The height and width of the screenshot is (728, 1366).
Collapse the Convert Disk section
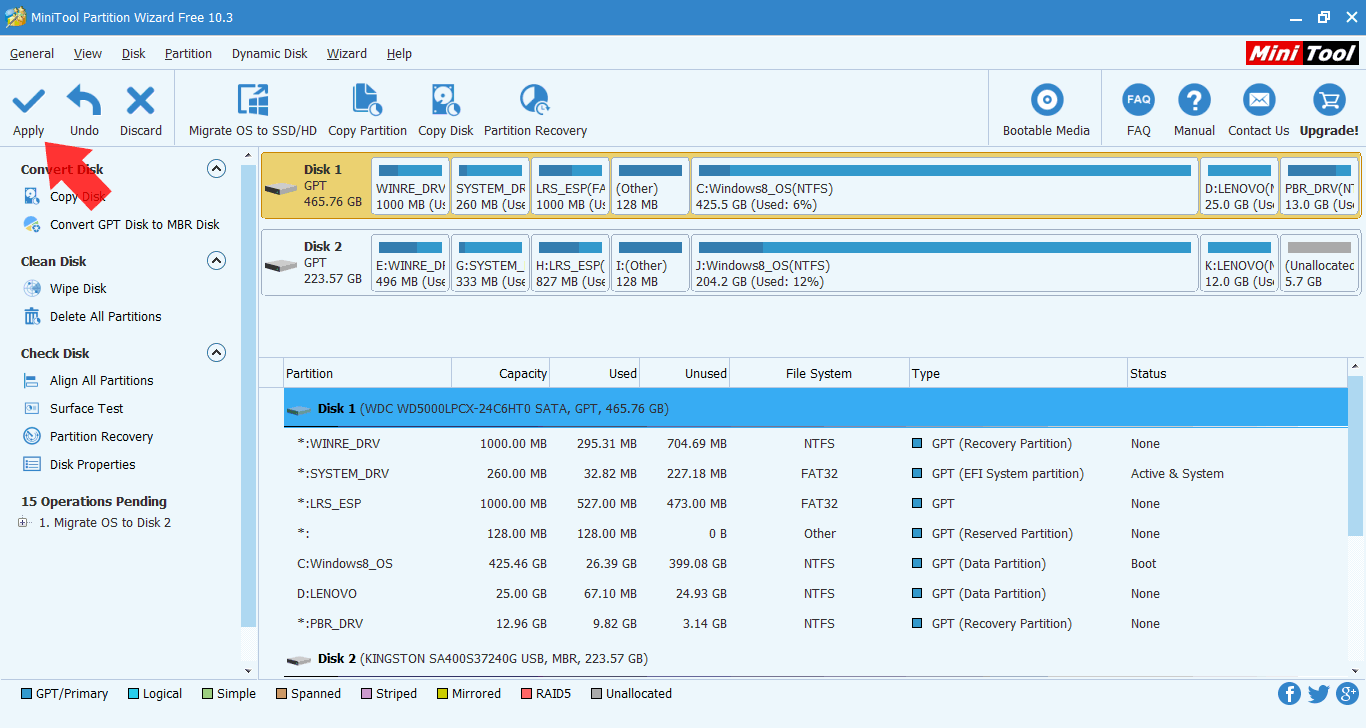[x=216, y=169]
